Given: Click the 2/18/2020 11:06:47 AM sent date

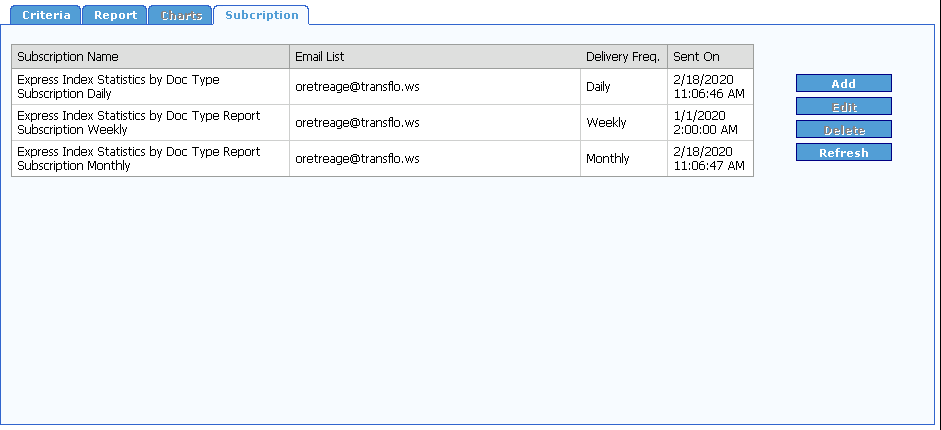Looking at the screenshot, I should pyautogui.click(x=711, y=158).
